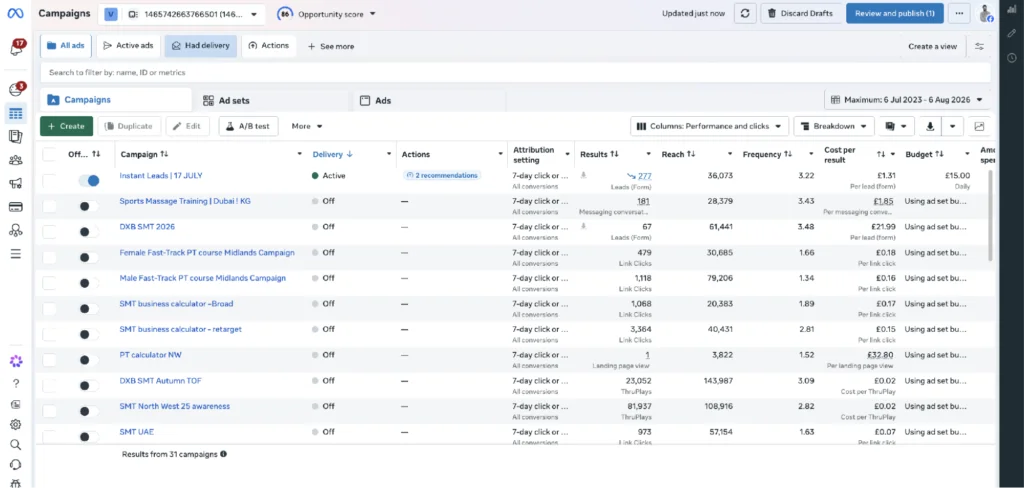Toggle on Sports Massage Training Dubai campaign
The width and height of the screenshot is (1024, 488).
pyautogui.click(x=89, y=206)
